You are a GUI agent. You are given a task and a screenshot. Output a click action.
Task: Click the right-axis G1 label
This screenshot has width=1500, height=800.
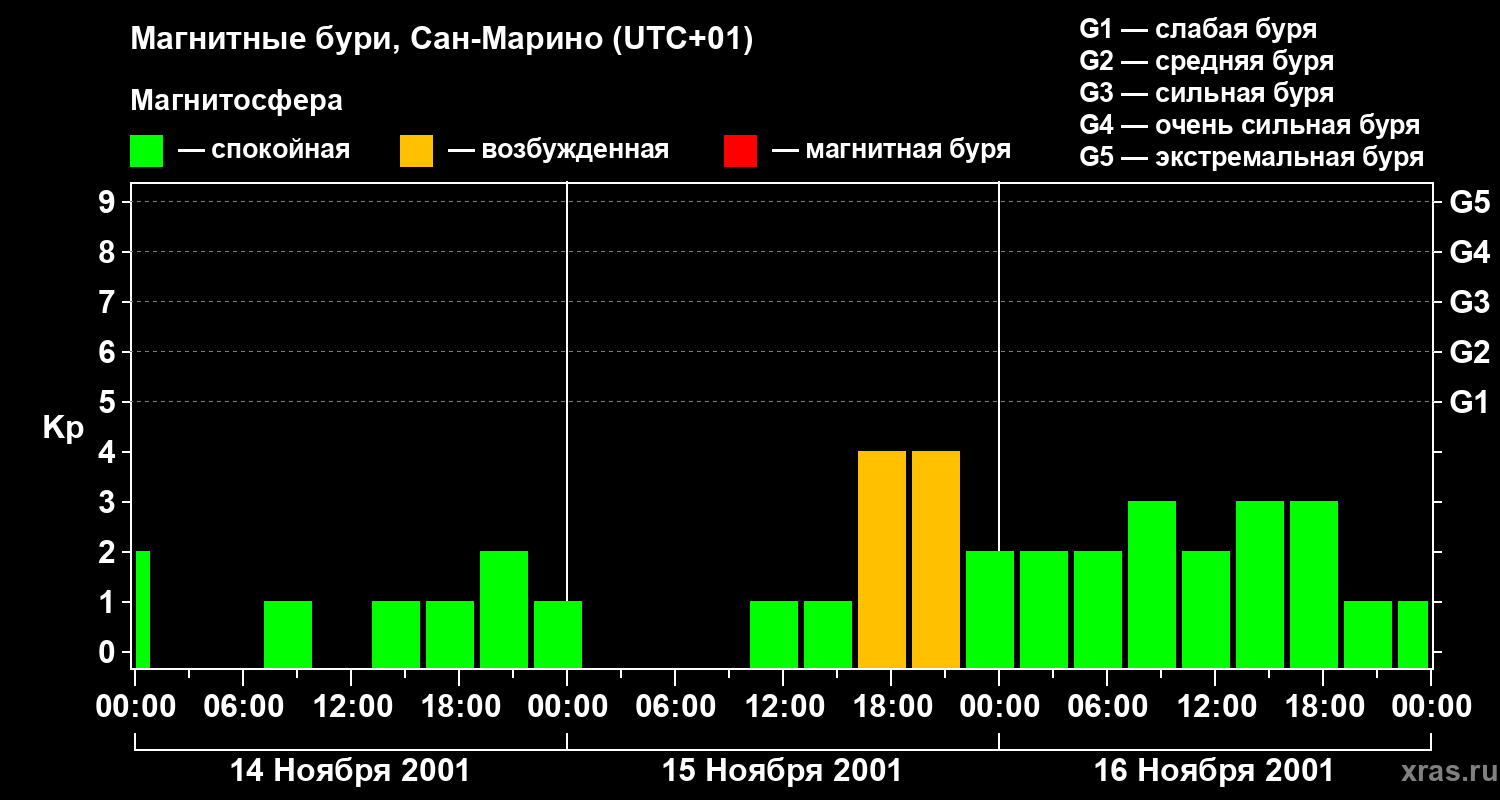[1469, 402]
